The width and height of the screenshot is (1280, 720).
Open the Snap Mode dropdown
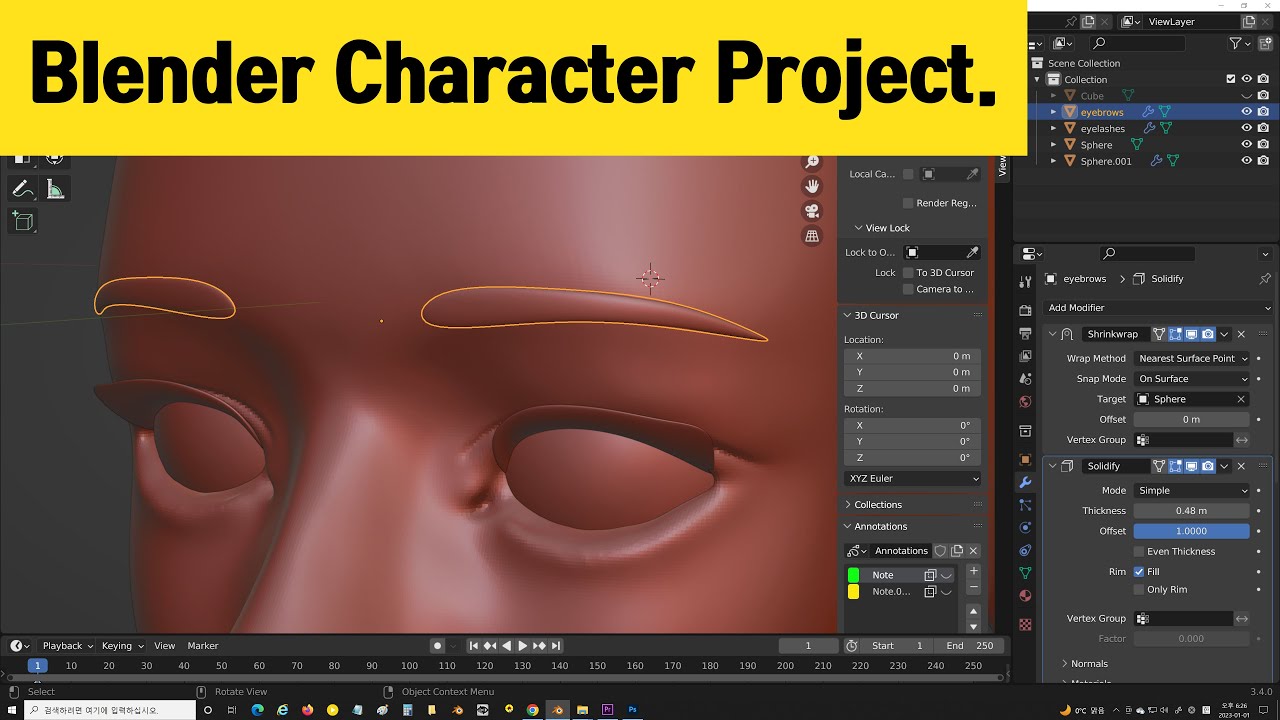[1193, 379]
